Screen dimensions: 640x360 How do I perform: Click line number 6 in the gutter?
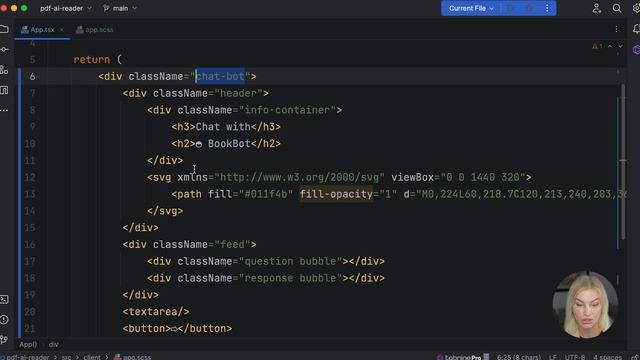coord(32,76)
